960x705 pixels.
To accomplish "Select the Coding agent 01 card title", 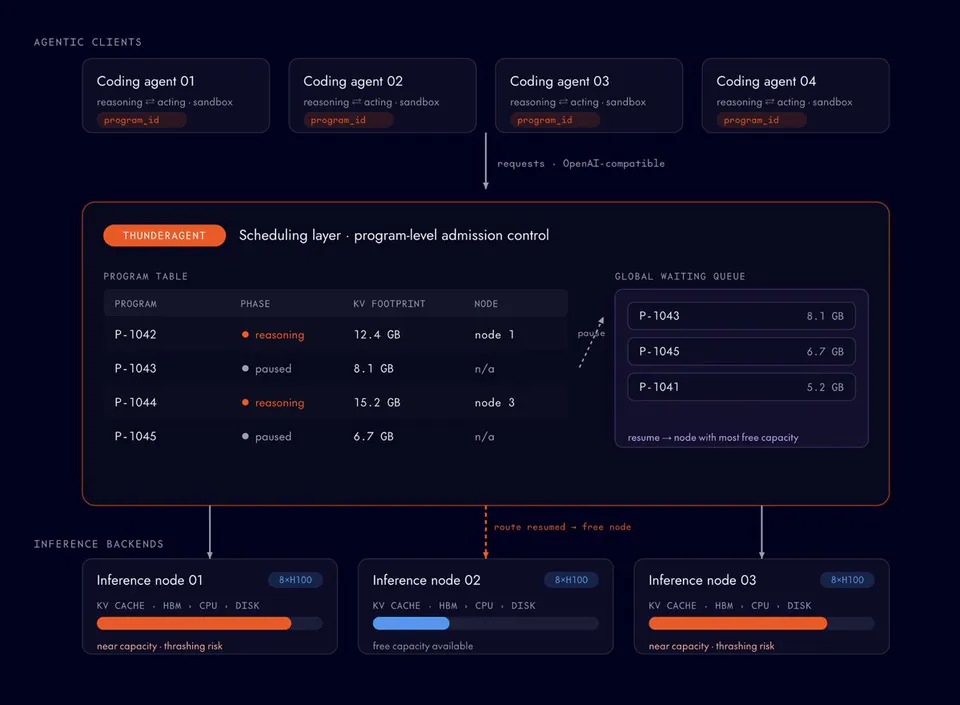I will [x=146, y=81].
